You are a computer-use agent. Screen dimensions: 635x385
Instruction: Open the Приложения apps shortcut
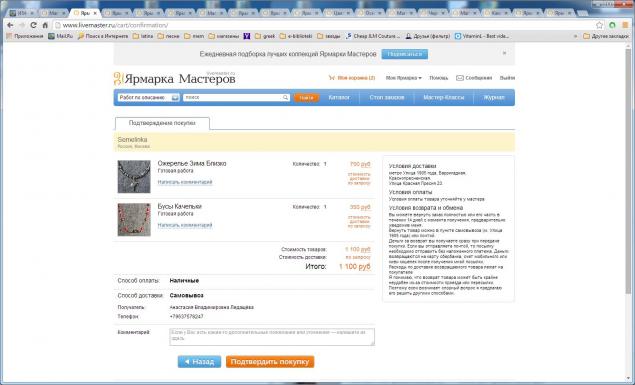25,36
